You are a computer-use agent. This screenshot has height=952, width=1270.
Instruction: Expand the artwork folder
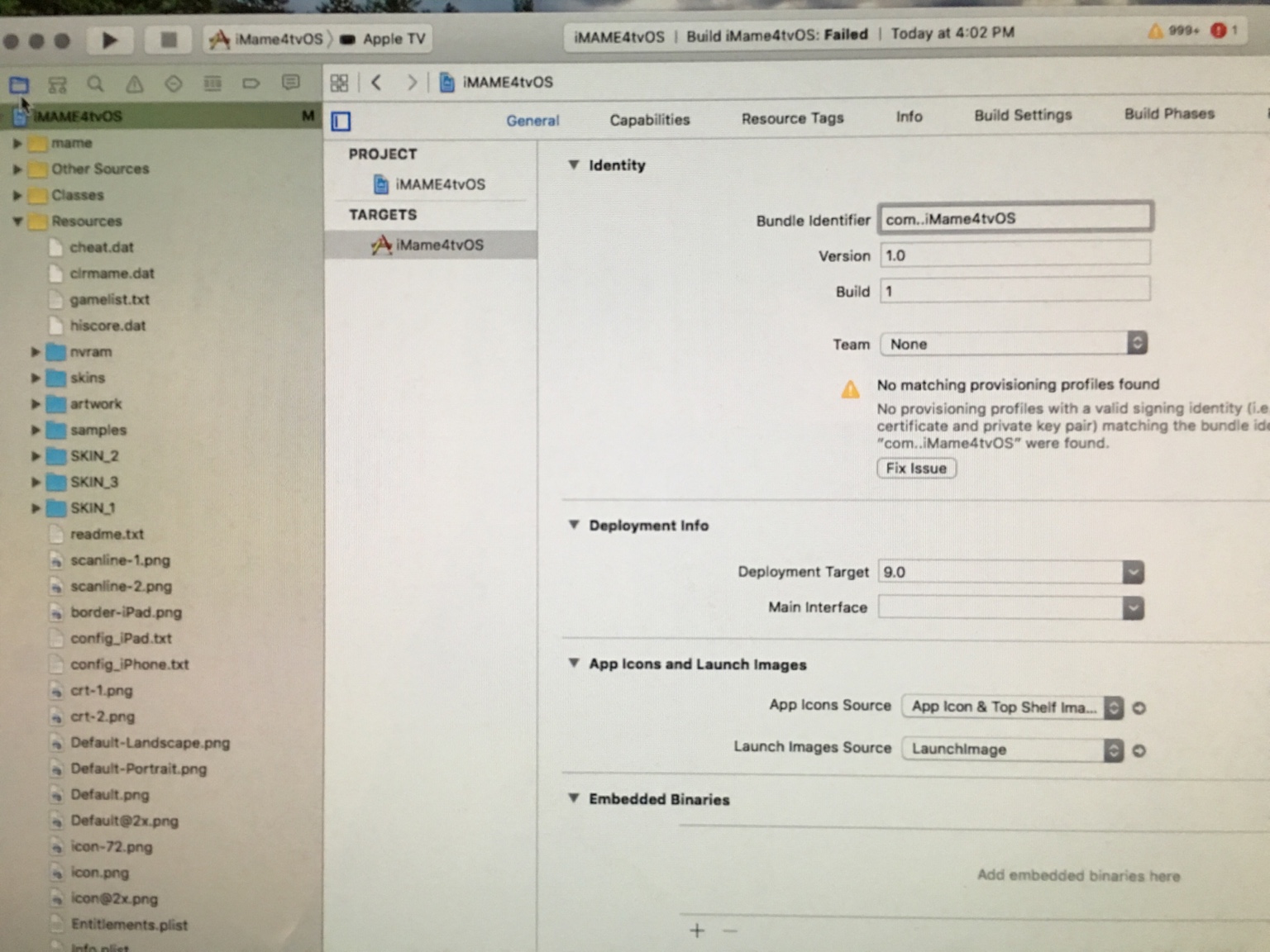pos(36,404)
